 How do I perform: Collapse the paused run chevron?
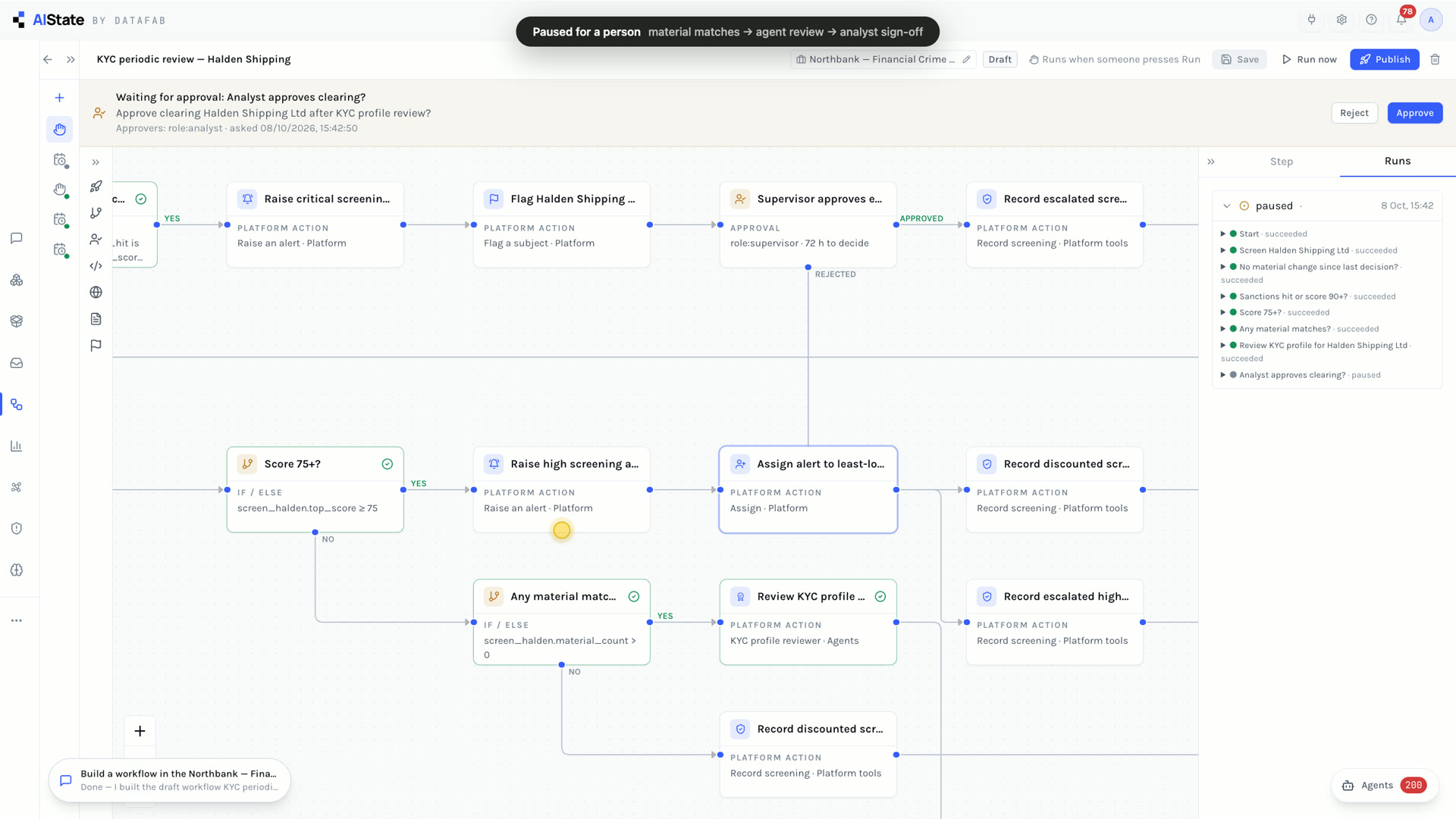[1226, 206]
